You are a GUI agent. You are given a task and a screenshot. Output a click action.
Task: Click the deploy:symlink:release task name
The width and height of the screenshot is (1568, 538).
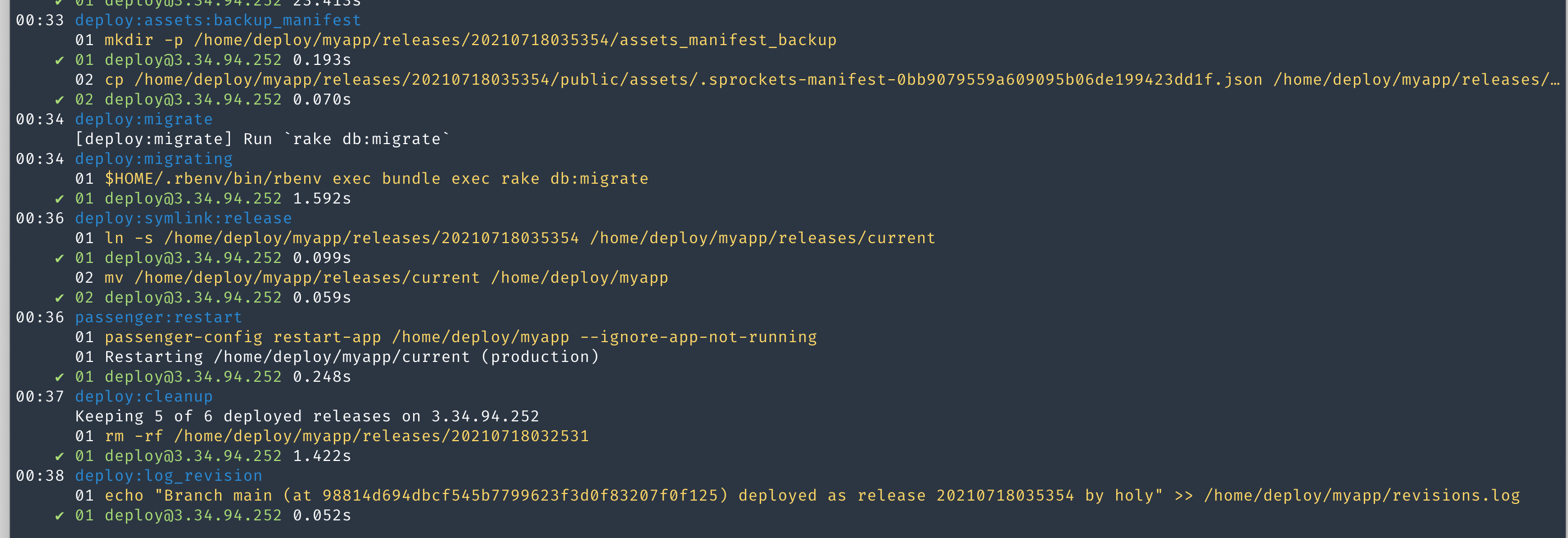coord(183,218)
